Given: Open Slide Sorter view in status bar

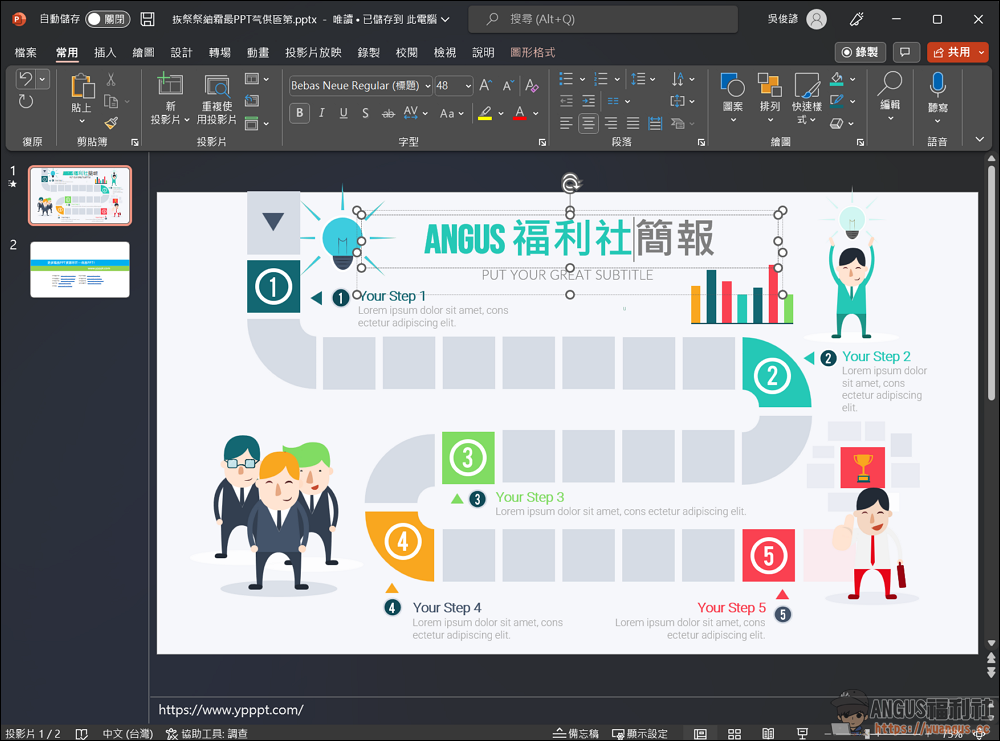Looking at the screenshot, I should pos(734,734).
